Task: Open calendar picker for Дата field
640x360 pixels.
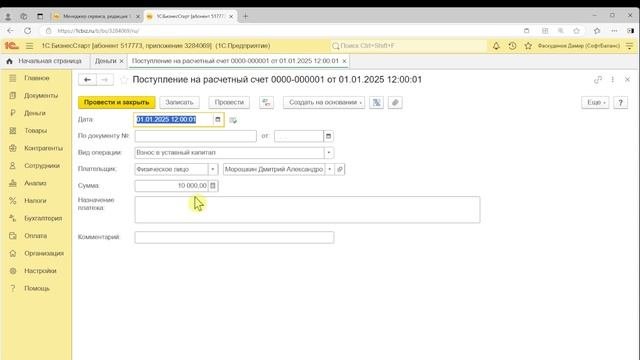Action: coord(218,120)
